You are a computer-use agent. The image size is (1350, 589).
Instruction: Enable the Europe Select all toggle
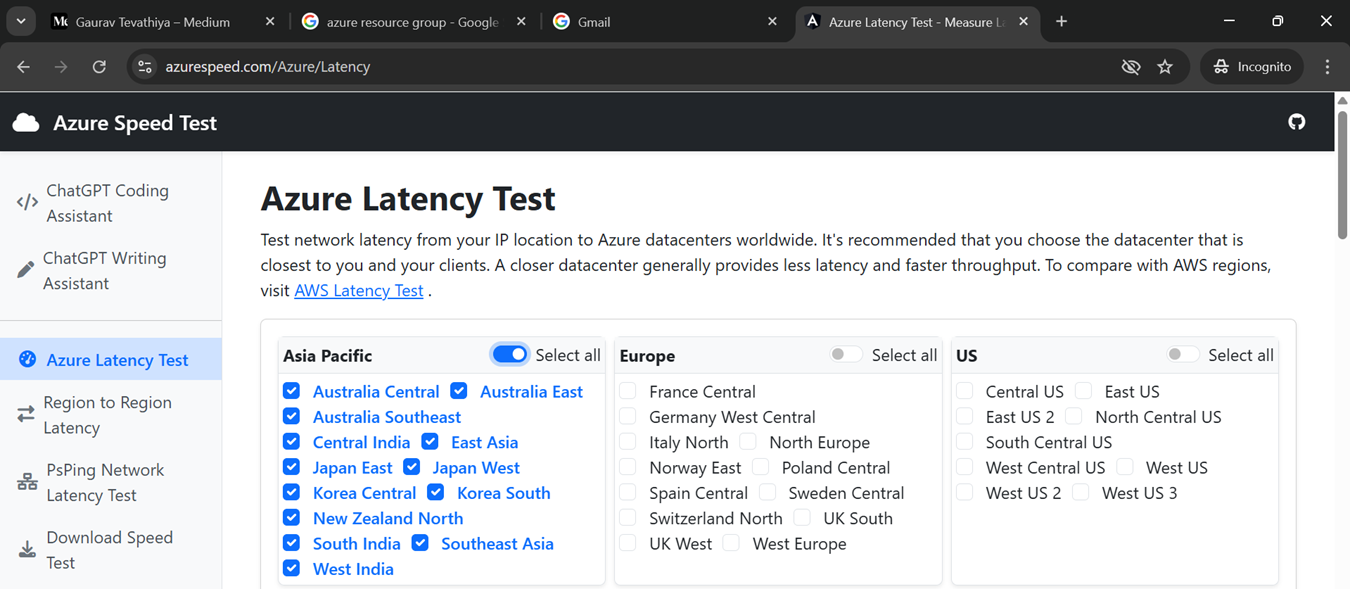[846, 355]
